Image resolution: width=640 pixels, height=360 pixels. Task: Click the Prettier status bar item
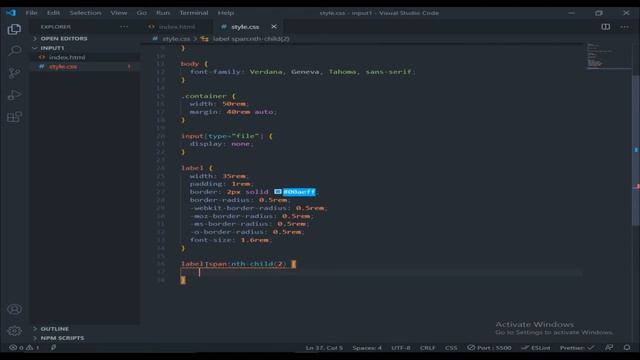577,348
